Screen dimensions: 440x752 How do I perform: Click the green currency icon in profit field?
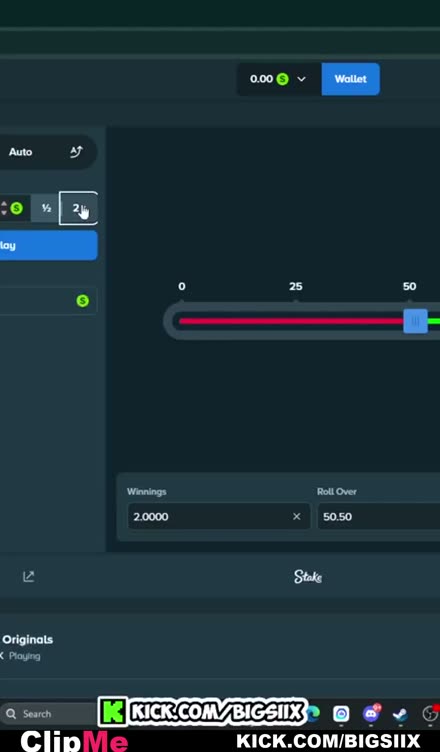(83, 301)
